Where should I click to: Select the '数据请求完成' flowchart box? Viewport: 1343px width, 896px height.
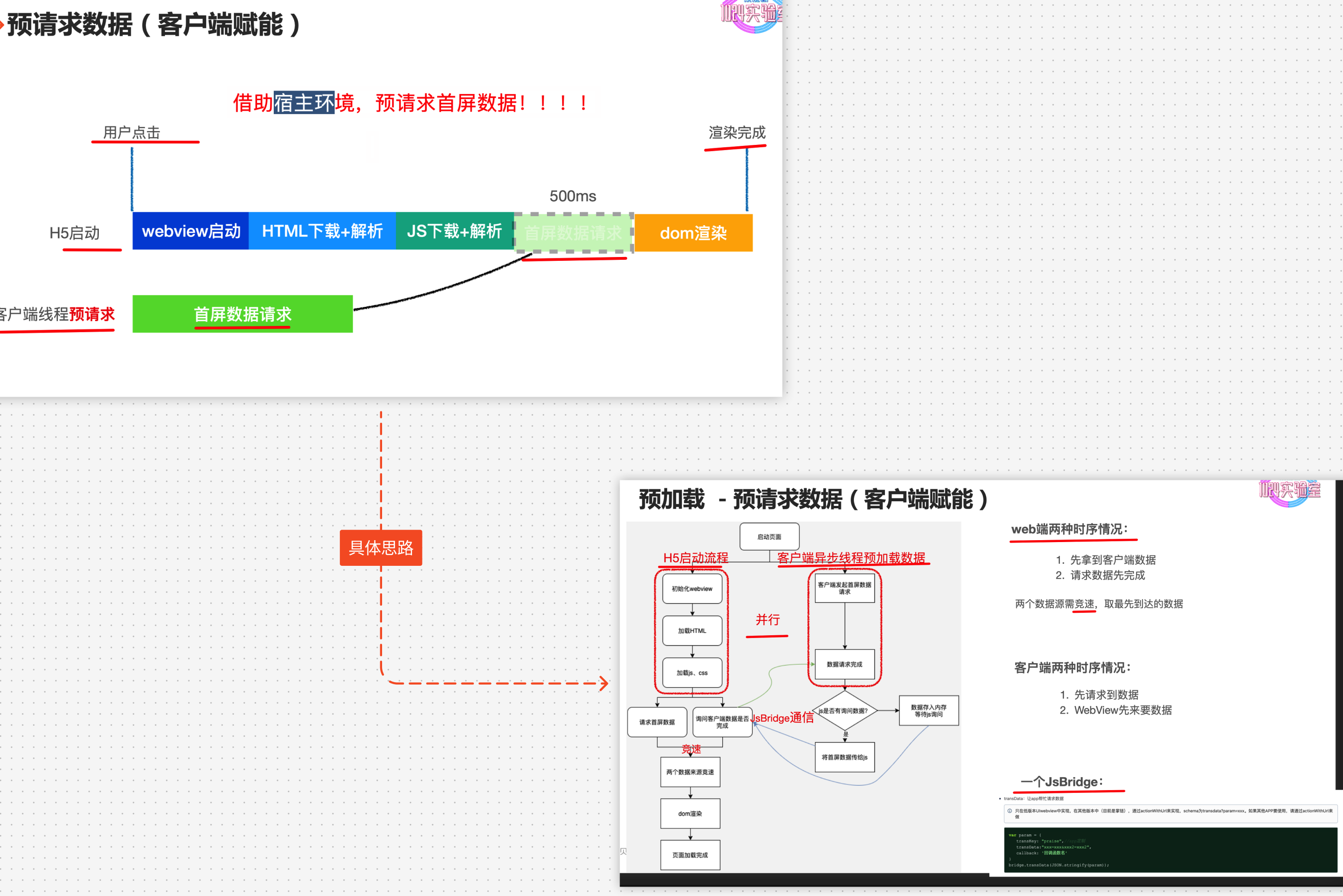coord(844,664)
